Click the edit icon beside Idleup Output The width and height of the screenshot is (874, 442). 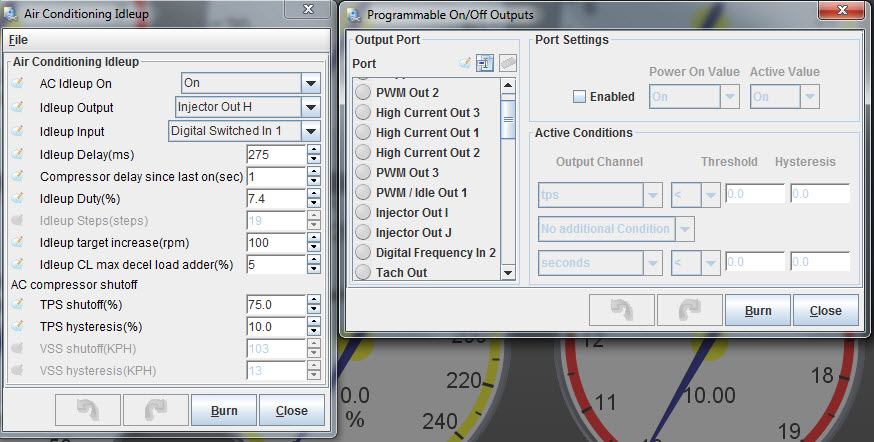click(x=17, y=107)
